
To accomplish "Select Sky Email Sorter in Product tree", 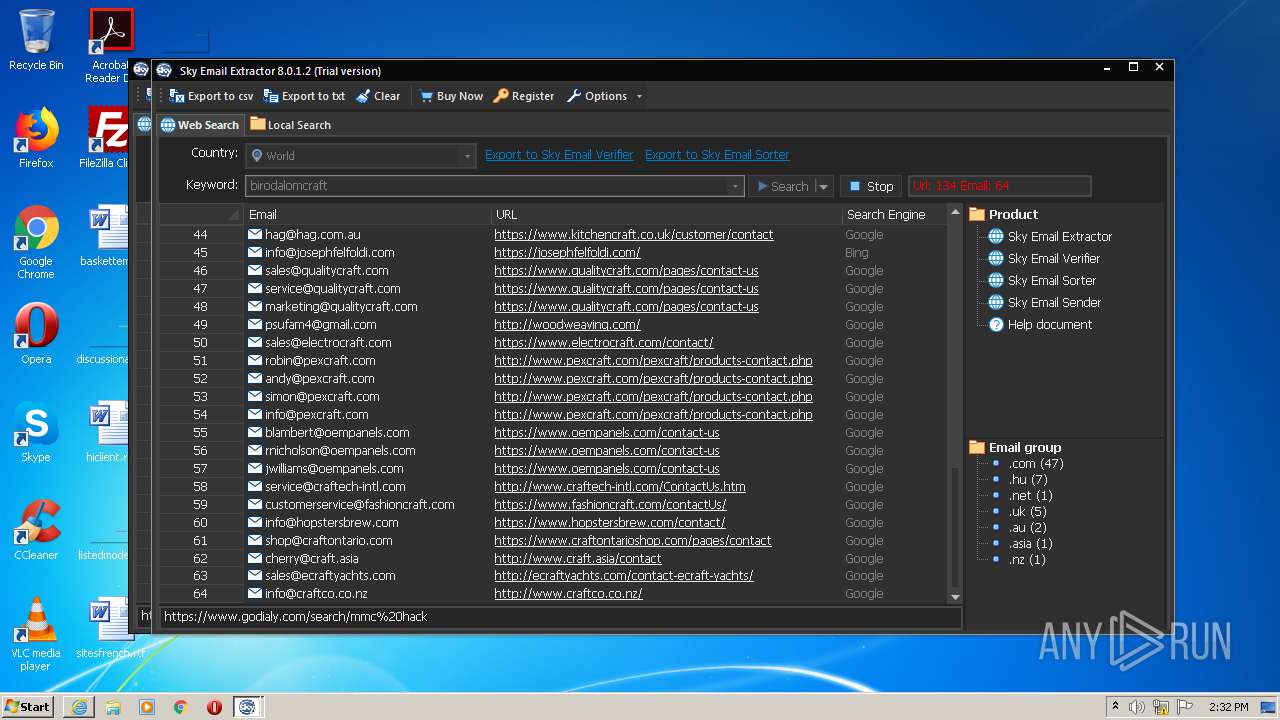I will [x=1051, y=281].
